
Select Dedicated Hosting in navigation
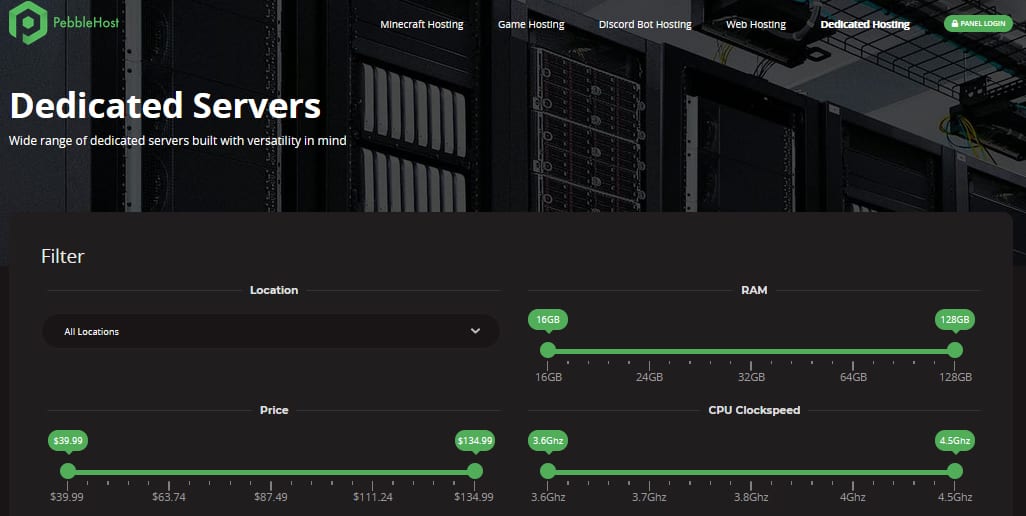coord(865,24)
